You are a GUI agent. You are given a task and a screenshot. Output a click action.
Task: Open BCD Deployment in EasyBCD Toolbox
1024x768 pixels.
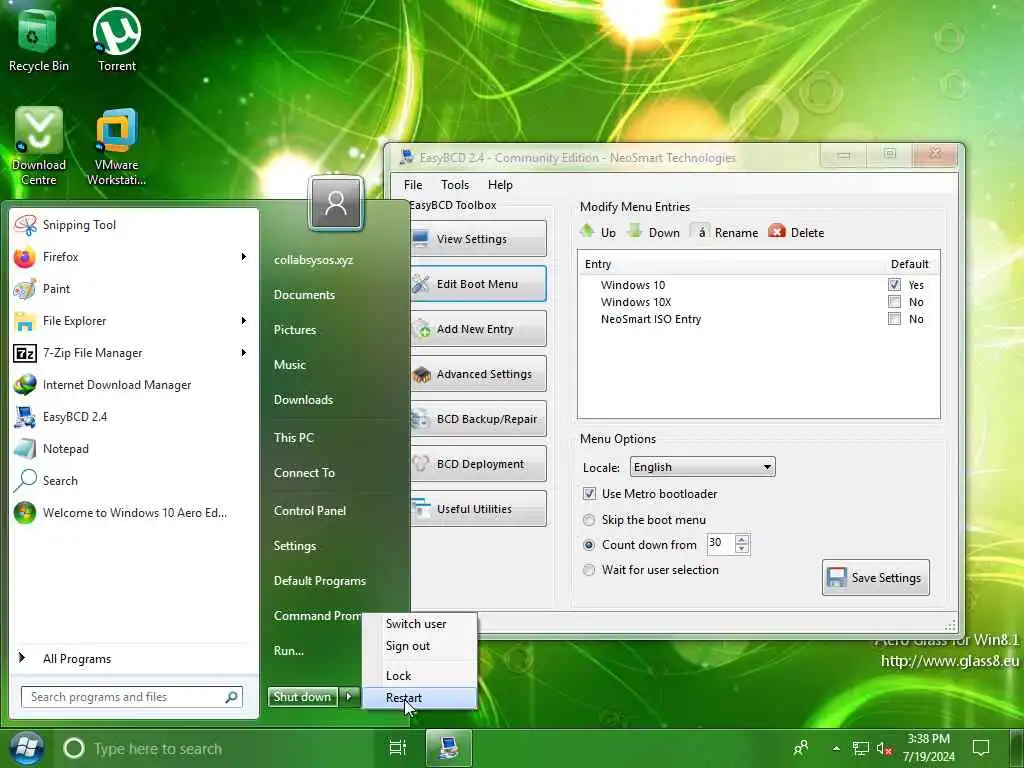478,464
